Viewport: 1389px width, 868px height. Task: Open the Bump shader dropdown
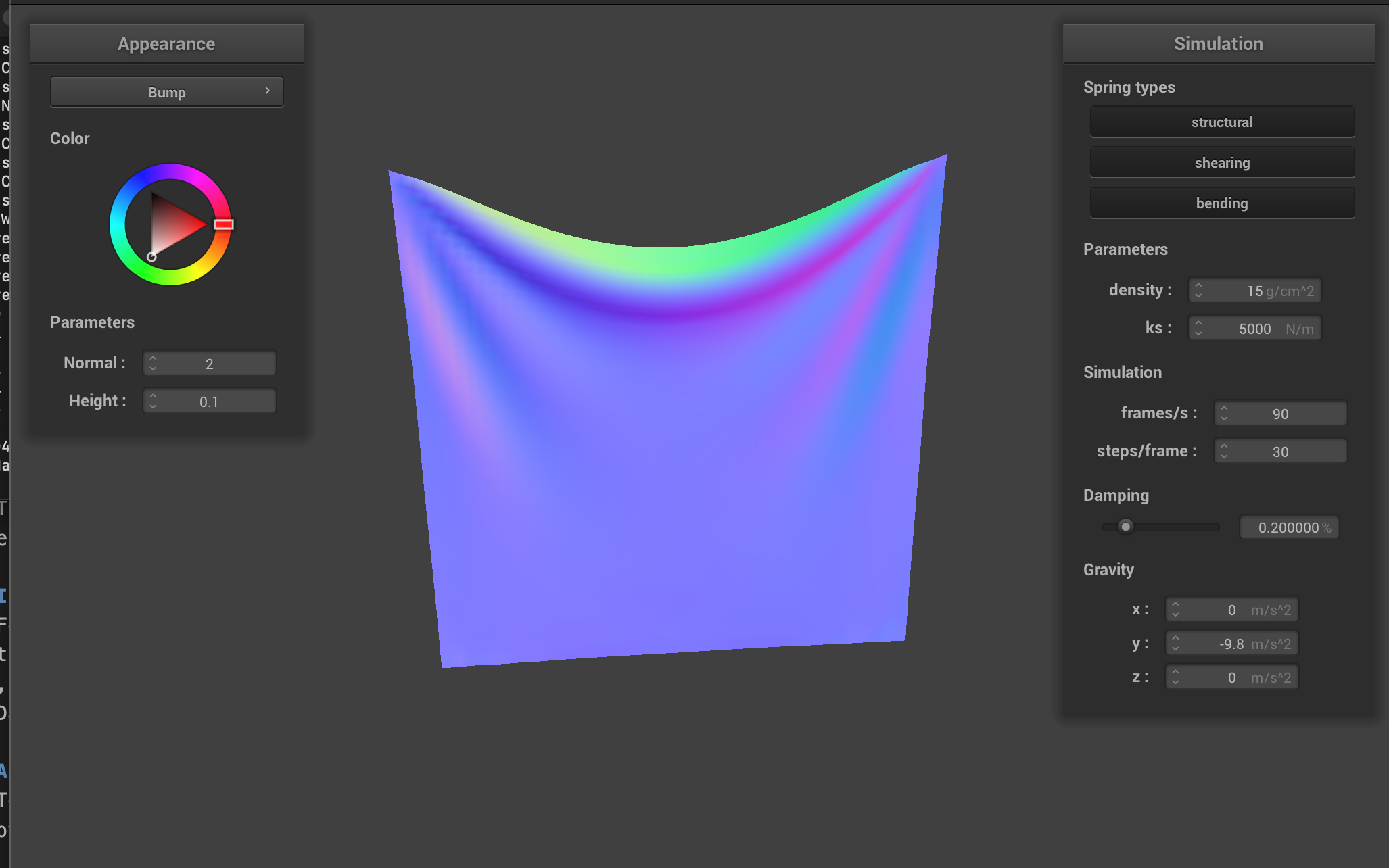click(166, 92)
